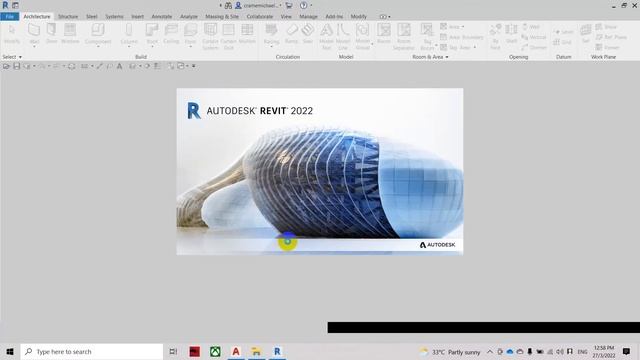Select the Roof tool
The image size is (640, 360).
tap(152, 33)
